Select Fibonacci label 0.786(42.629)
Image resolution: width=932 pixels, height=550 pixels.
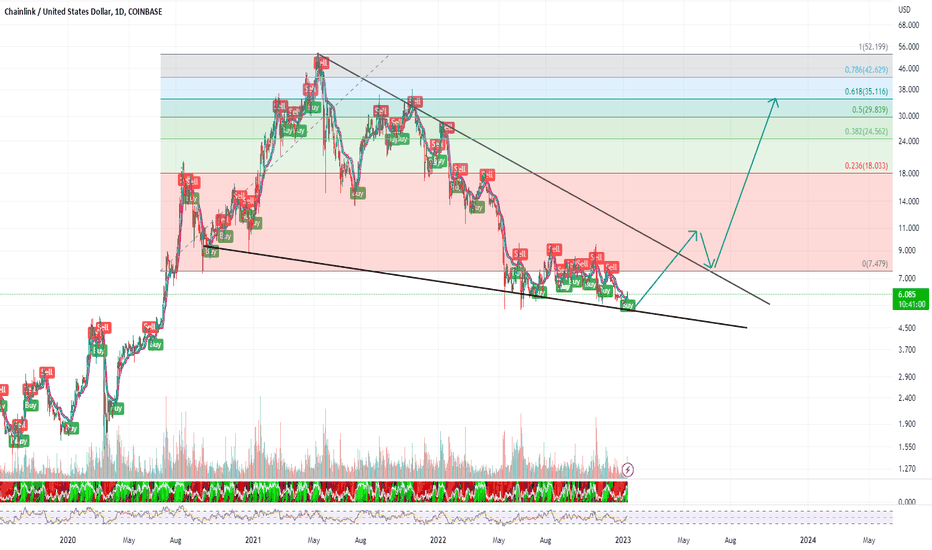(867, 70)
